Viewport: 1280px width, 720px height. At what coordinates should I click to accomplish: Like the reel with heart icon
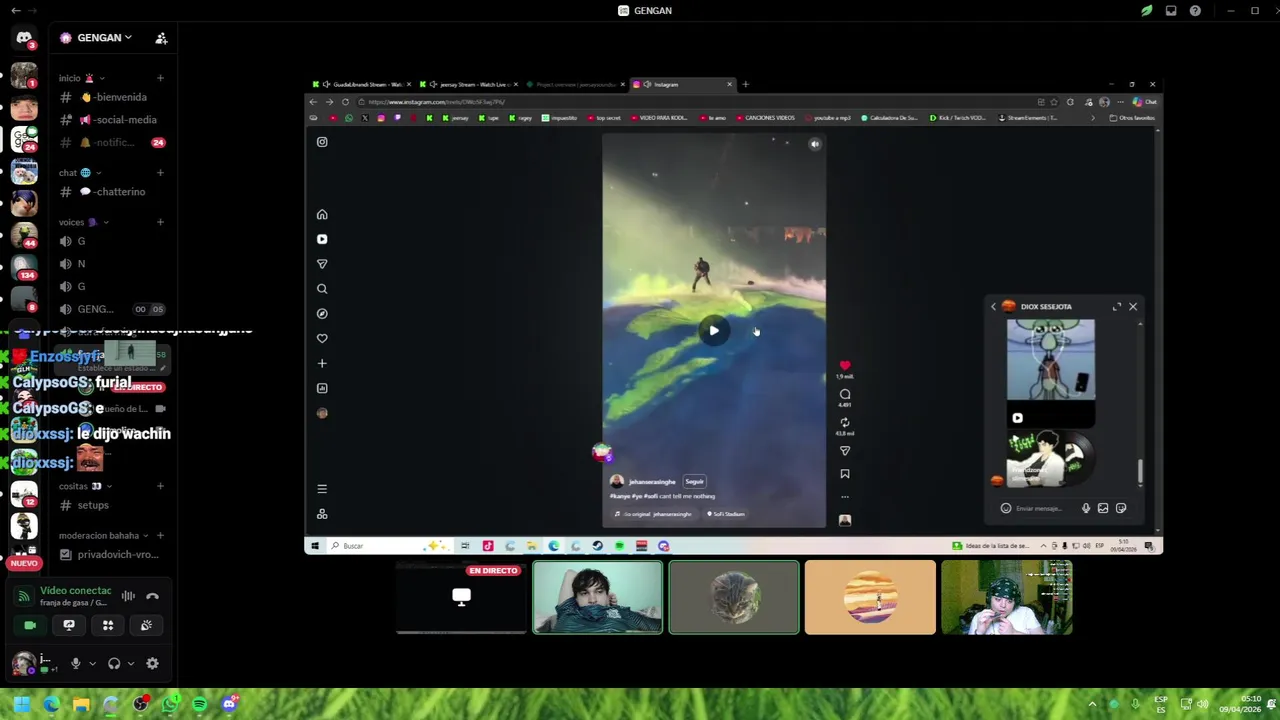click(x=845, y=366)
